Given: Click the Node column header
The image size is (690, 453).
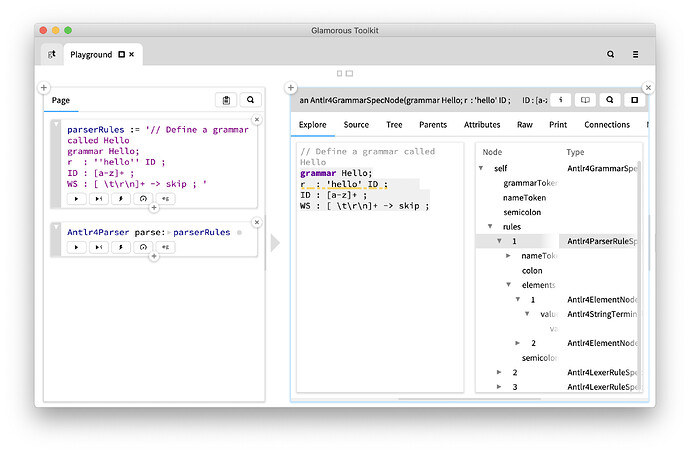Looking at the screenshot, I should [492, 152].
